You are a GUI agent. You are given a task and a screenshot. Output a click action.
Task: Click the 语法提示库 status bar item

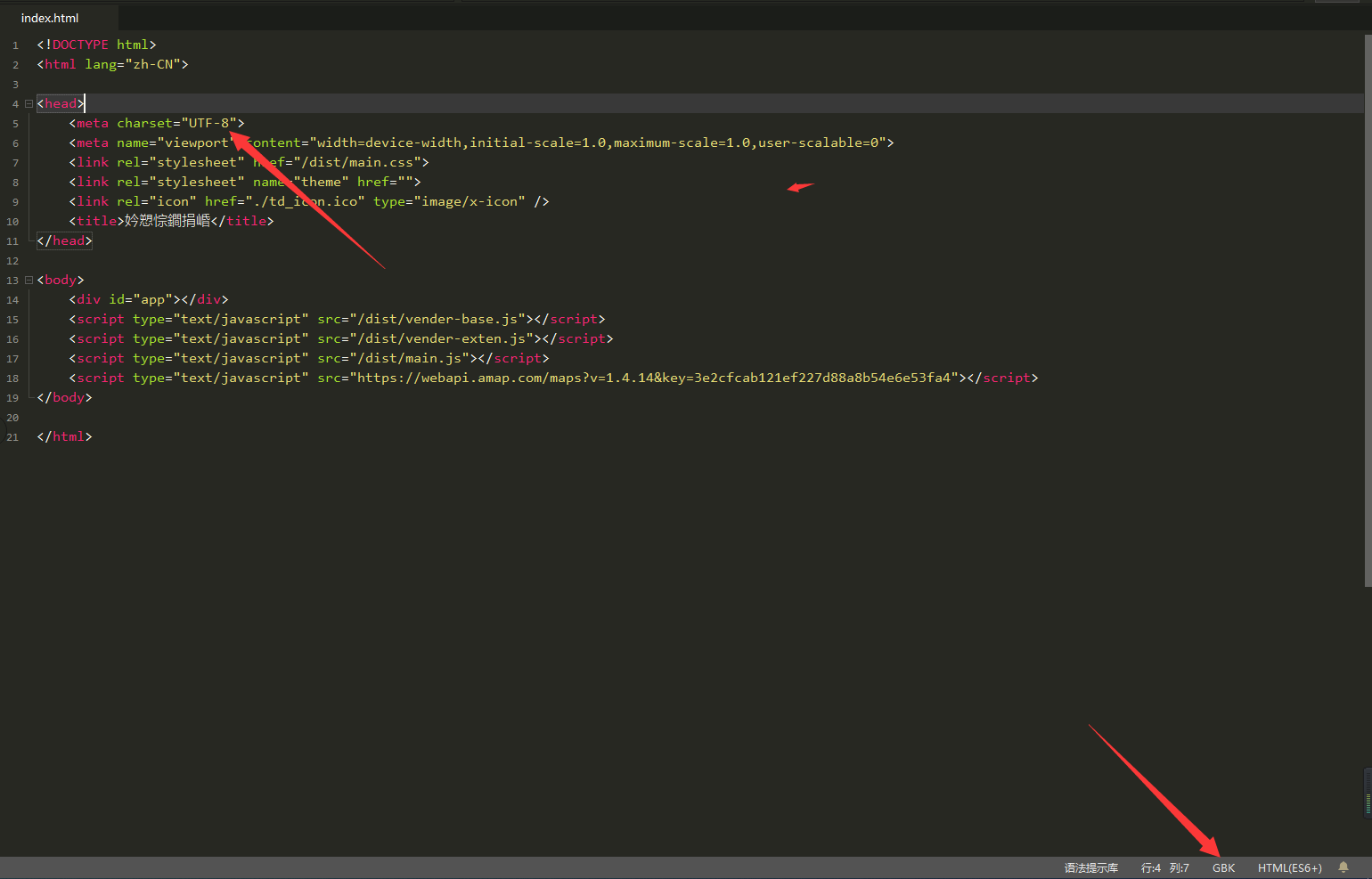(1090, 867)
